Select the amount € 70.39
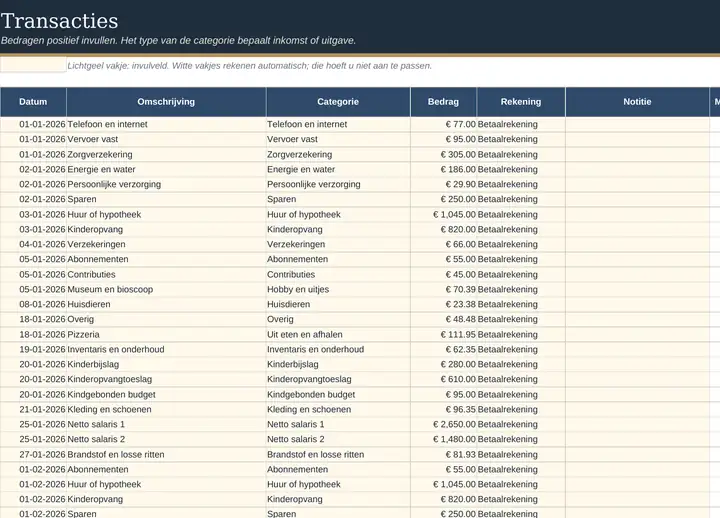The height and width of the screenshot is (518, 720). (444, 289)
